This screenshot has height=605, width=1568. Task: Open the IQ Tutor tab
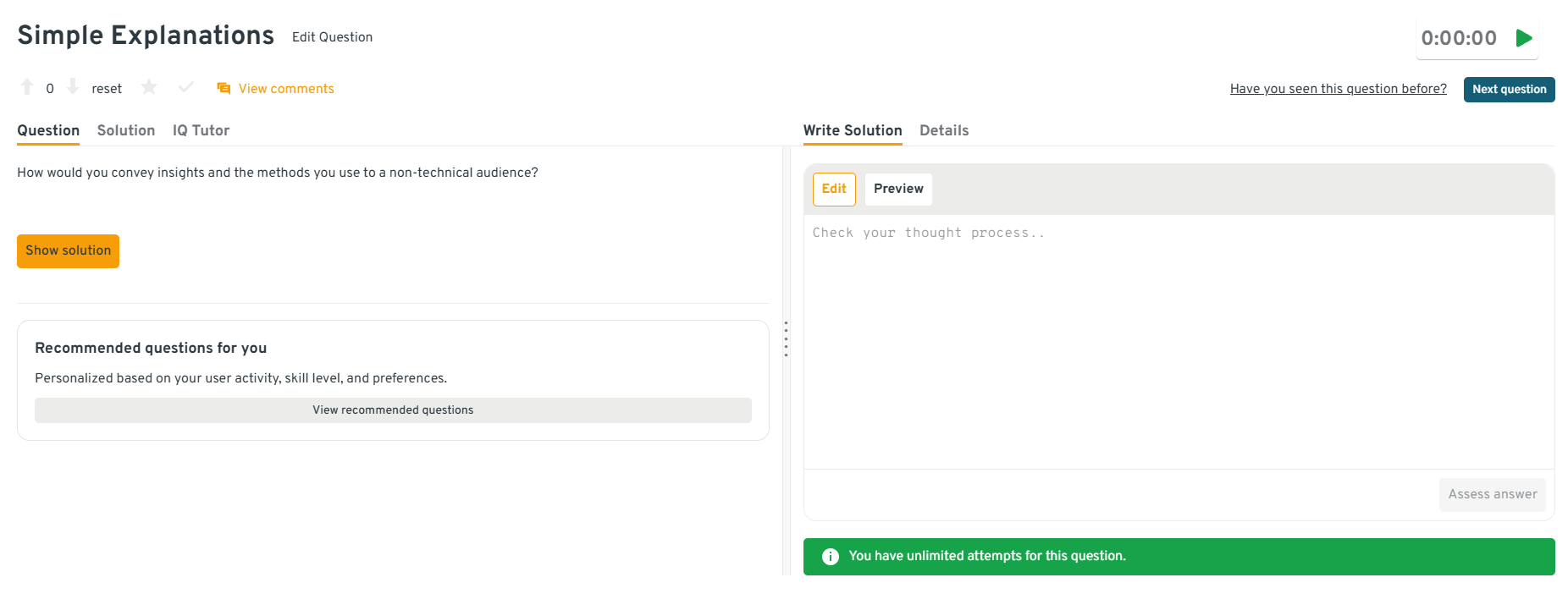[201, 130]
